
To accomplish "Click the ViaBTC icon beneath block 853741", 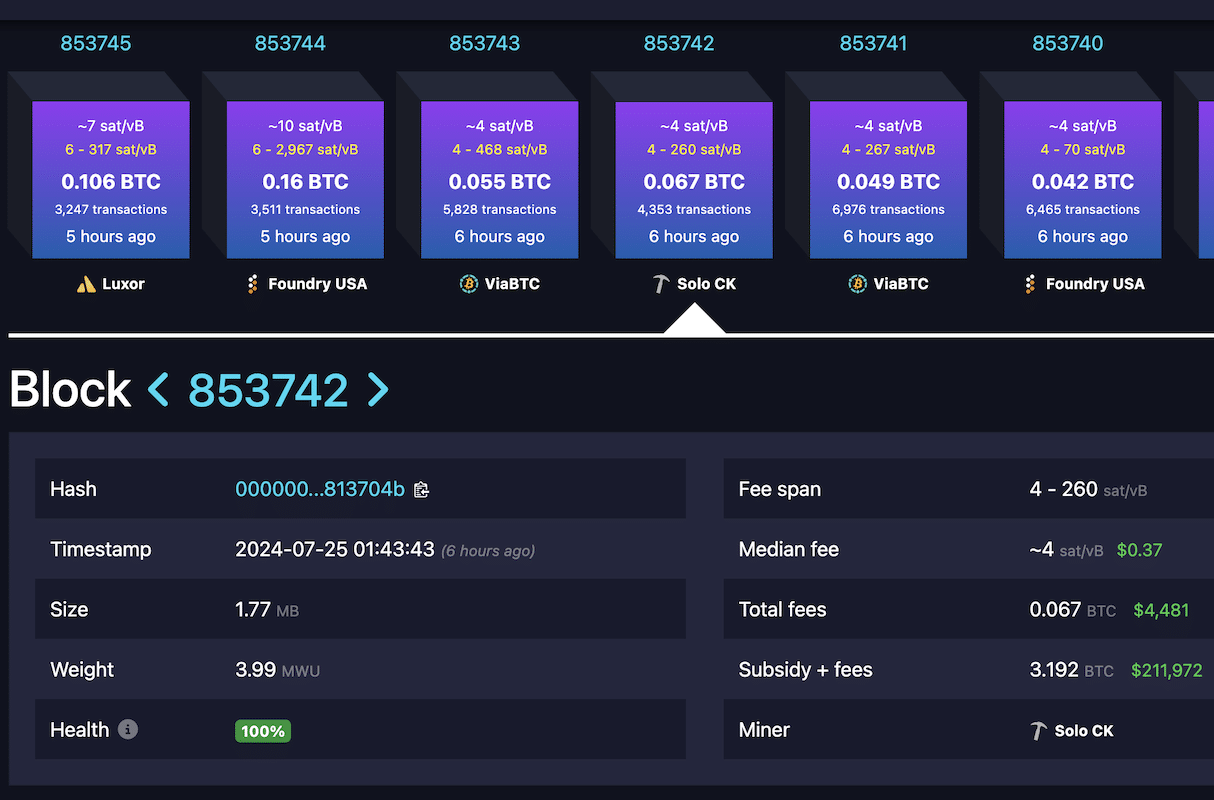I will pyautogui.click(x=857, y=283).
